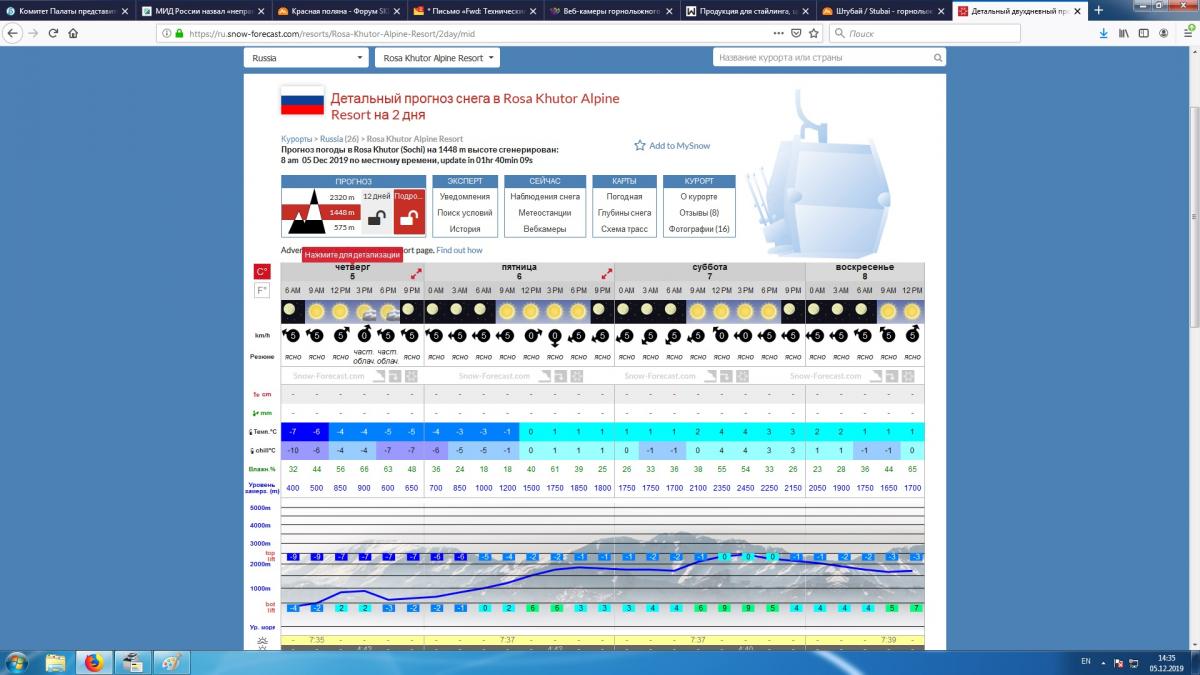This screenshot has width=1200, height=675.
Task: Click the Курорты breadcrumb link
Action: click(296, 139)
